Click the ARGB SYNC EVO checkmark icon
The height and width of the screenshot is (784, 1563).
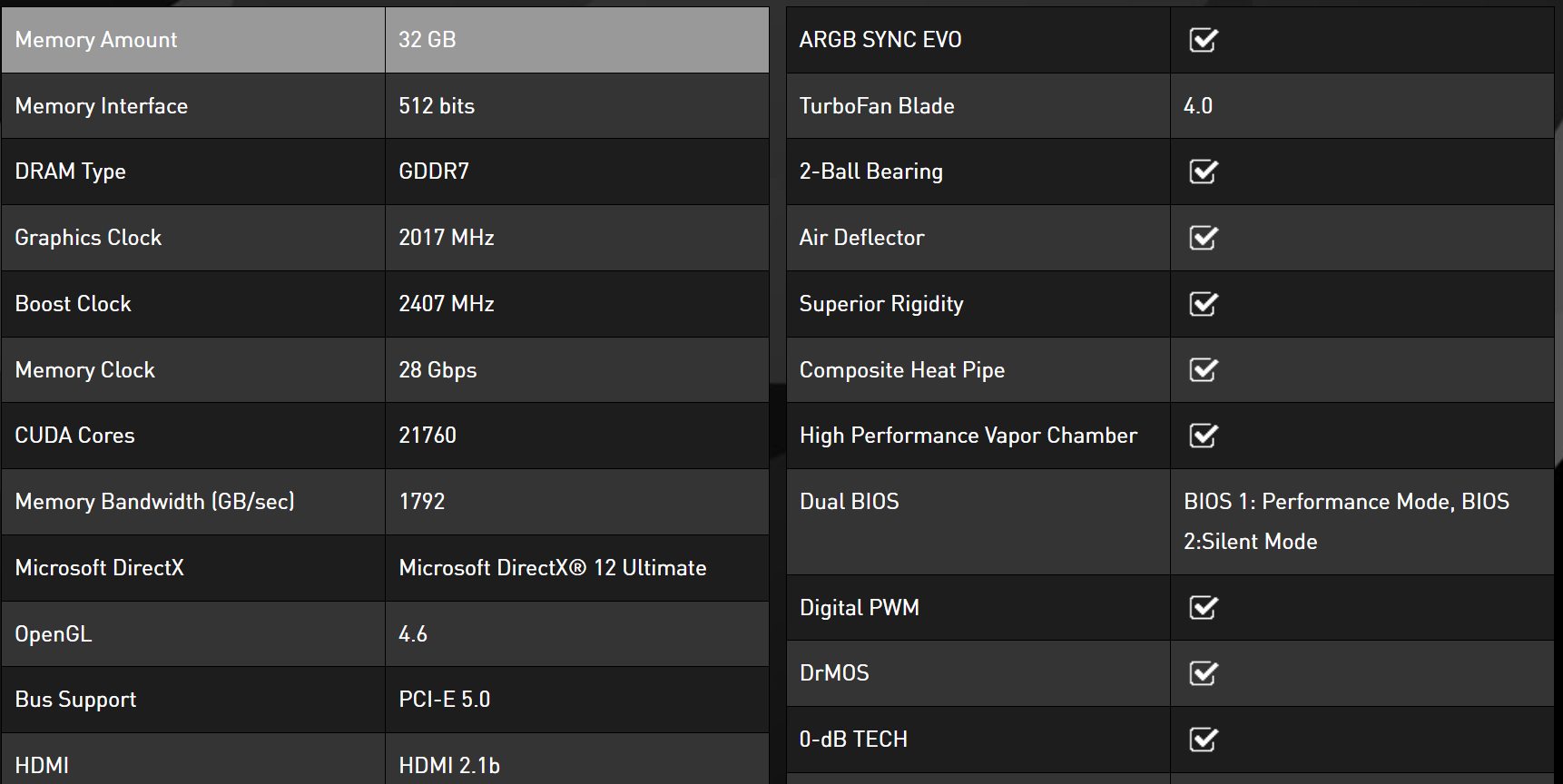coord(1203,40)
